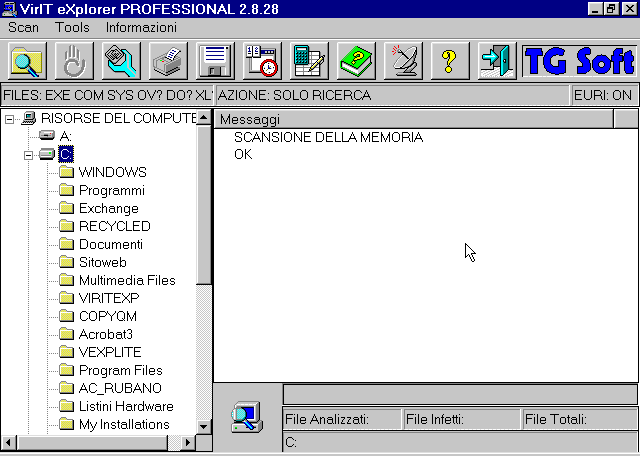Select the My Installations folder label

click(x=124, y=424)
